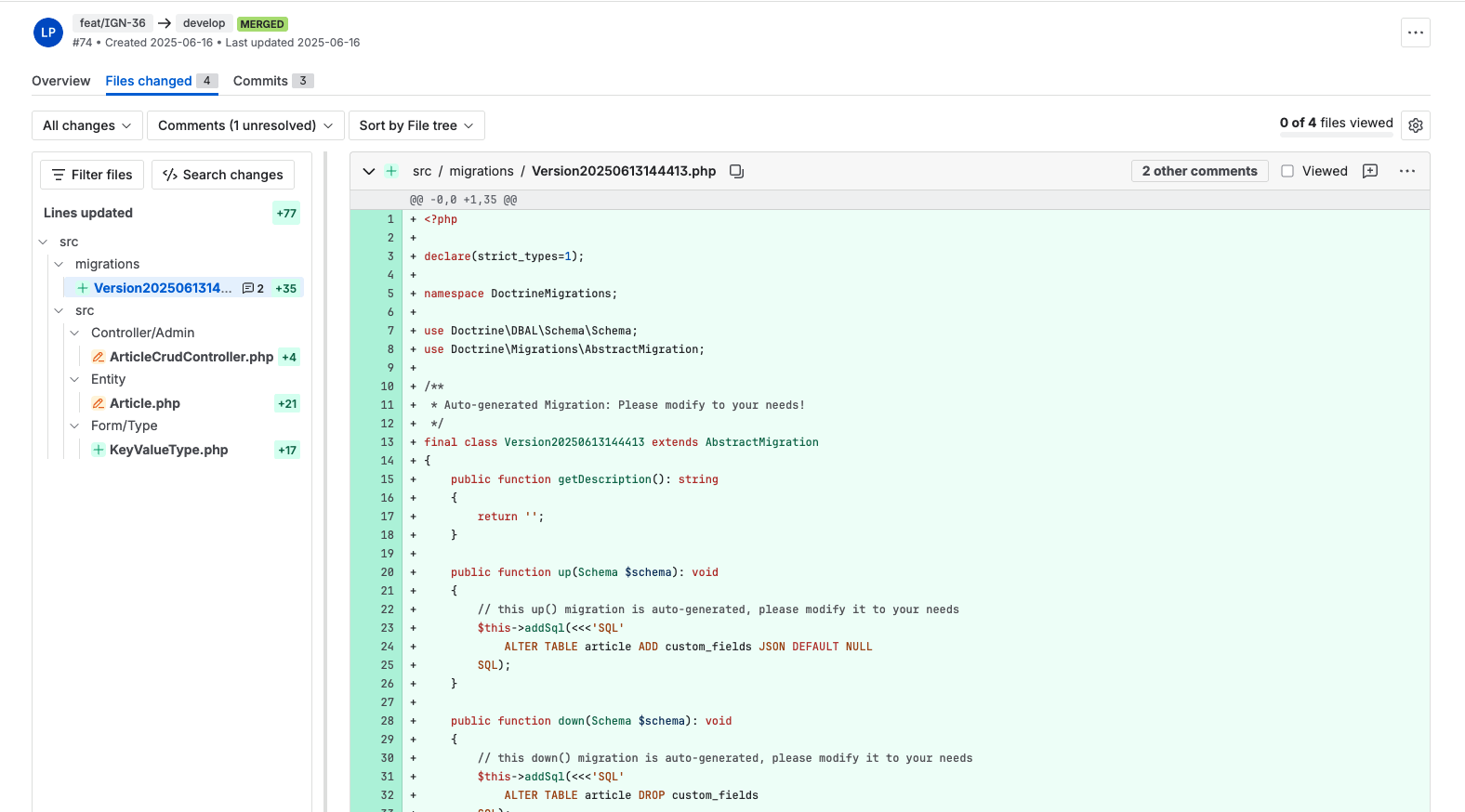Collapse the Controller/Admin folder
This screenshot has width=1465, height=812.
click(74, 333)
